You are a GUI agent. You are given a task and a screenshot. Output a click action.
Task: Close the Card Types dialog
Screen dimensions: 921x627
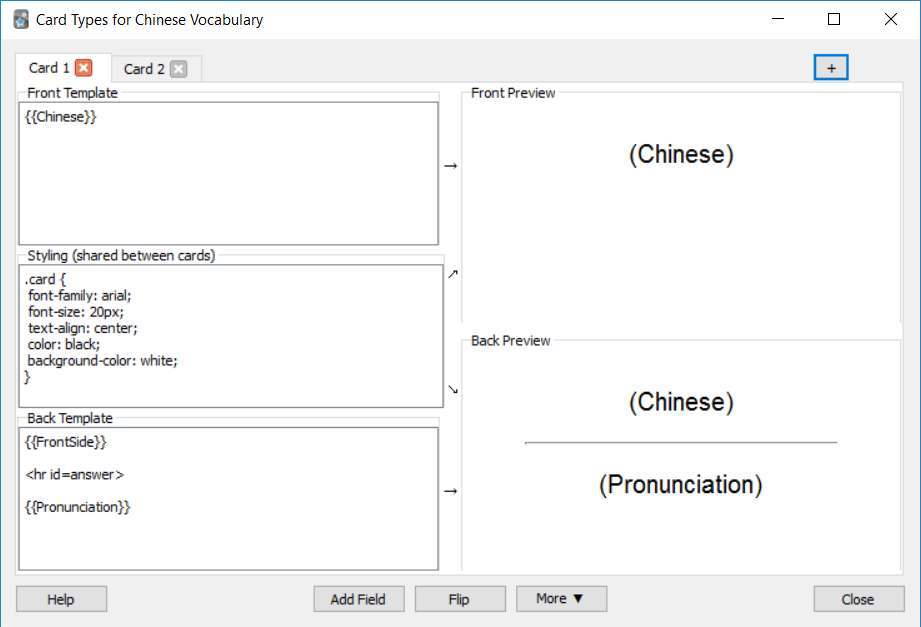coord(857,599)
